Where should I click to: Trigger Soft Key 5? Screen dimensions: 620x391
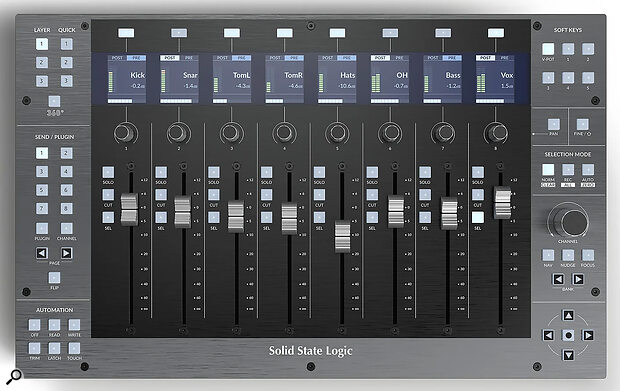(588, 77)
